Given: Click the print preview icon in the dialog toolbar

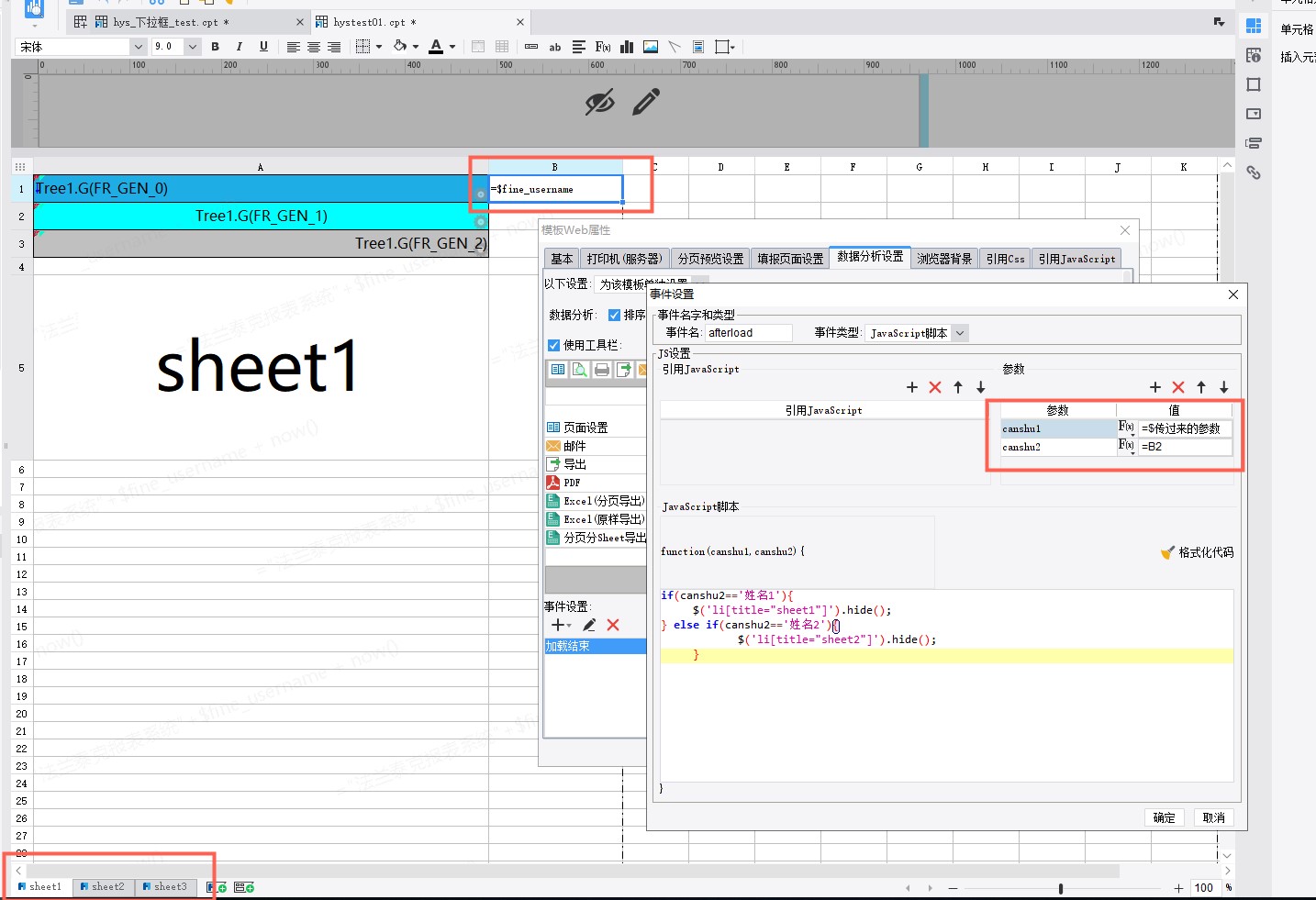Looking at the screenshot, I should pyautogui.click(x=580, y=370).
